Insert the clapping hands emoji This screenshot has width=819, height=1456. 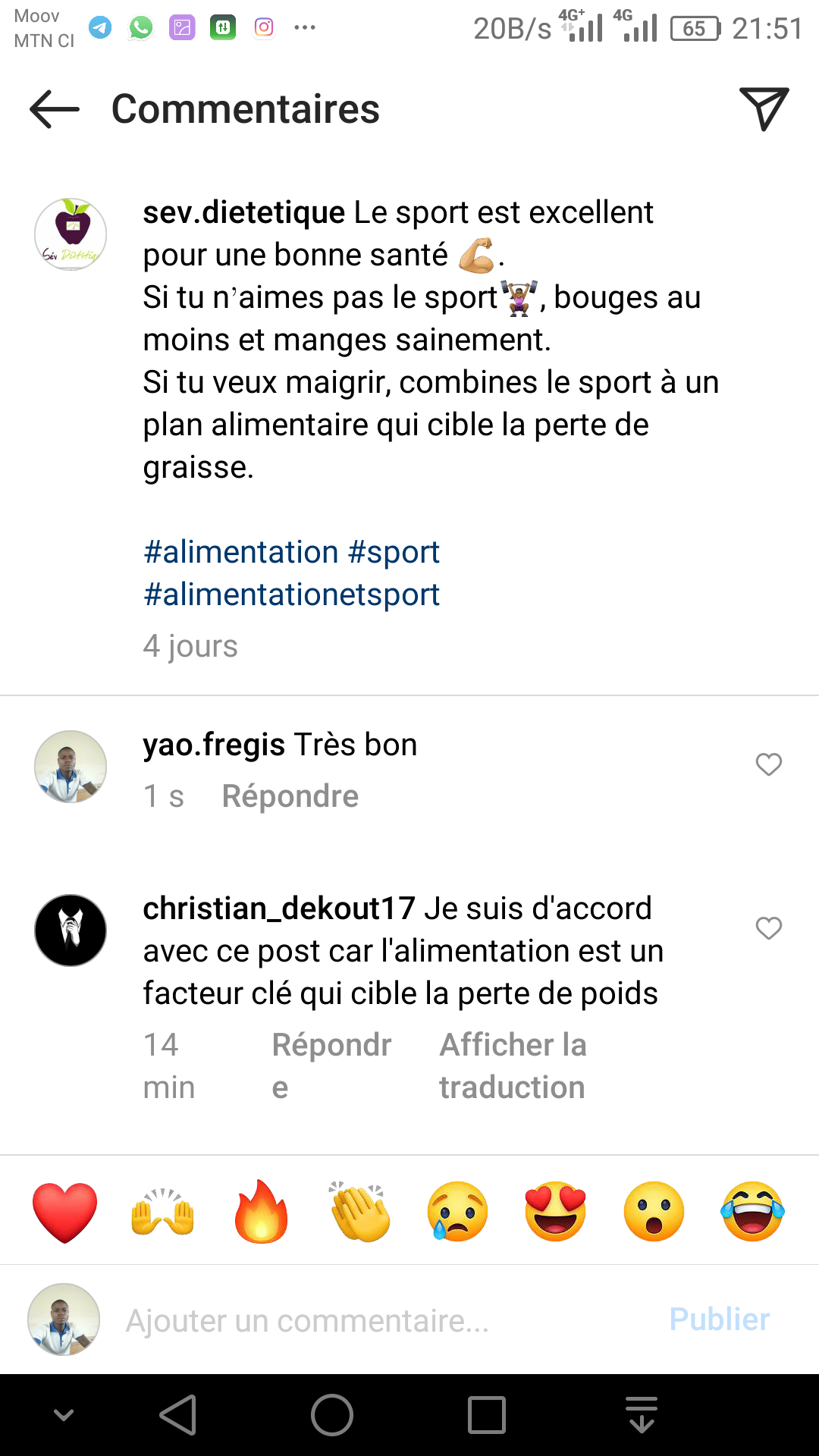tap(359, 1212)
